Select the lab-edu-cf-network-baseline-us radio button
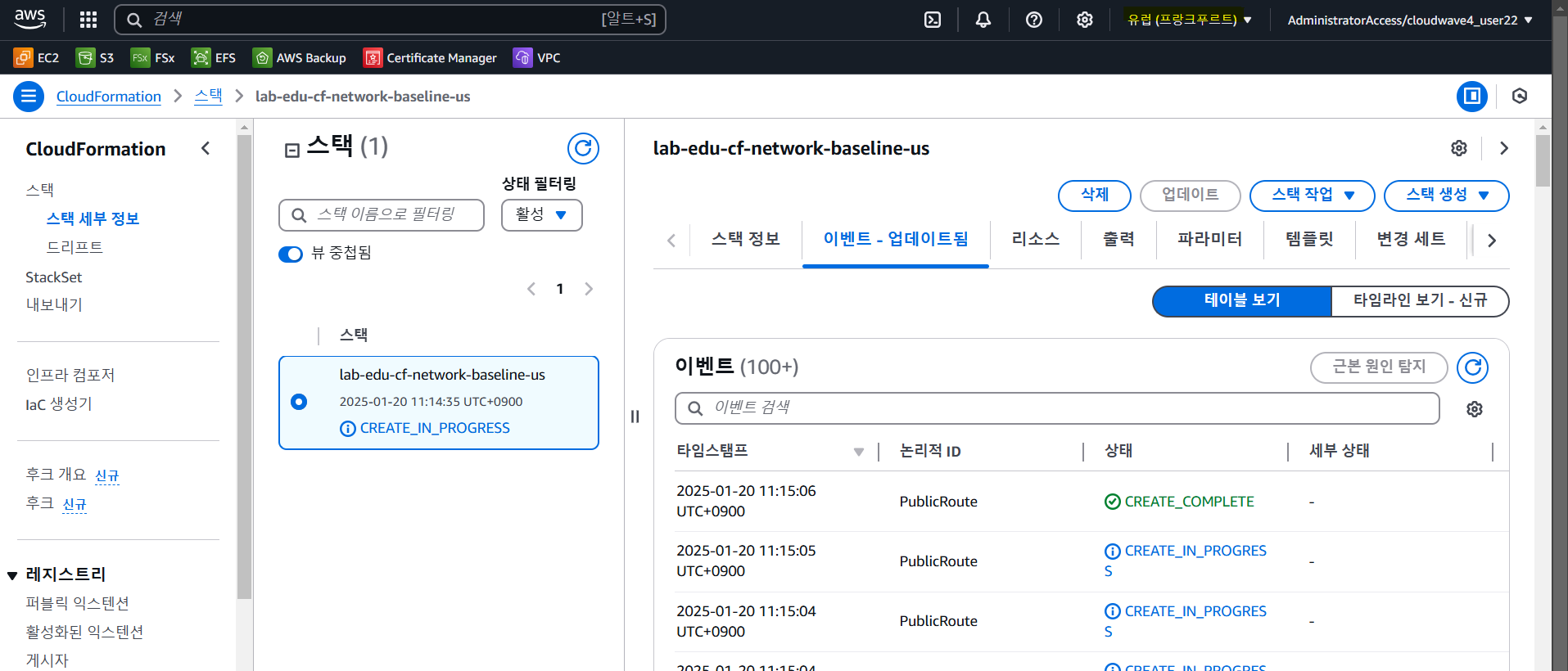 [x=299, y=402]
